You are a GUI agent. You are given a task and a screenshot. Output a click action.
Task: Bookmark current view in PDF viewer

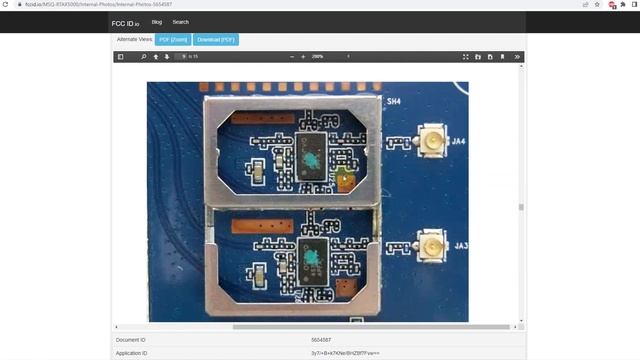click(502, 57)
